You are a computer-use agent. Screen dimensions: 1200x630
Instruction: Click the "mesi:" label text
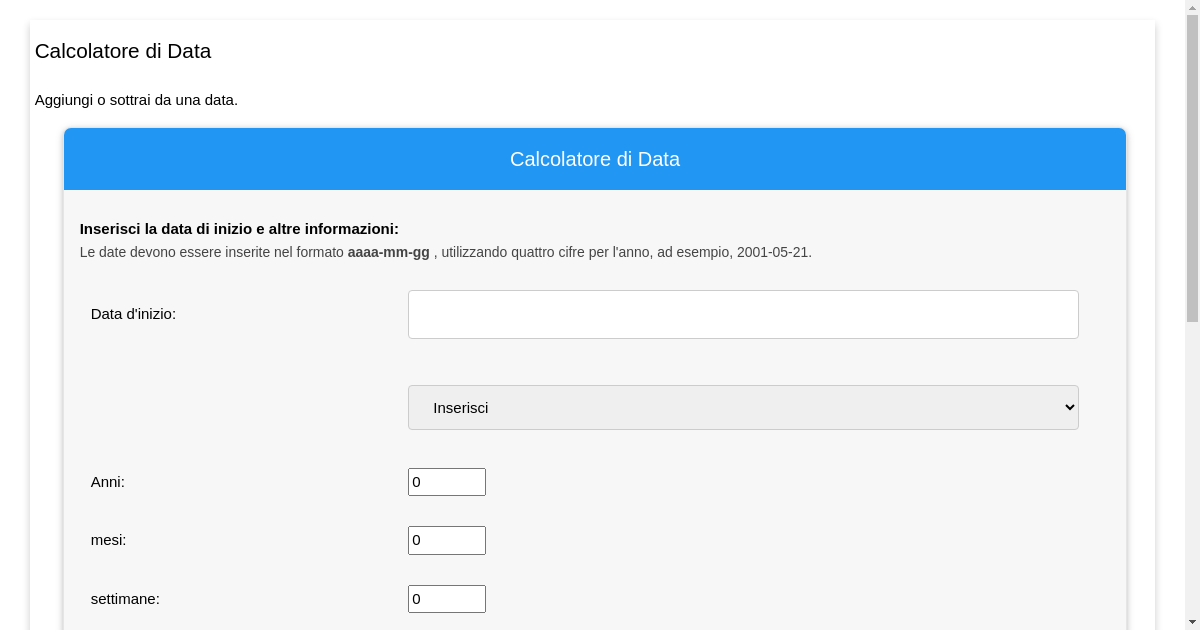(x=109, y=540)
